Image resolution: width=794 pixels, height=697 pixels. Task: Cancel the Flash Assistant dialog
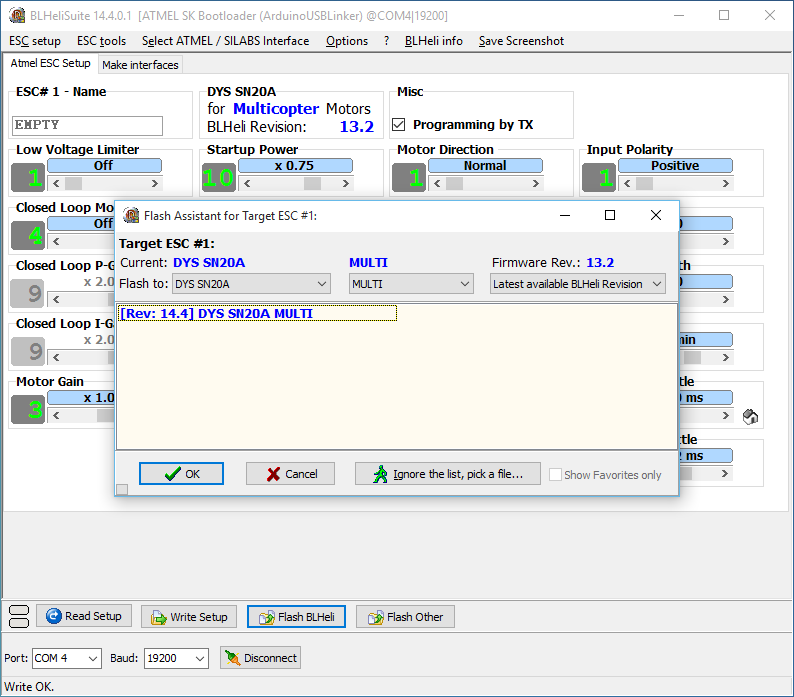click(290, 474)
